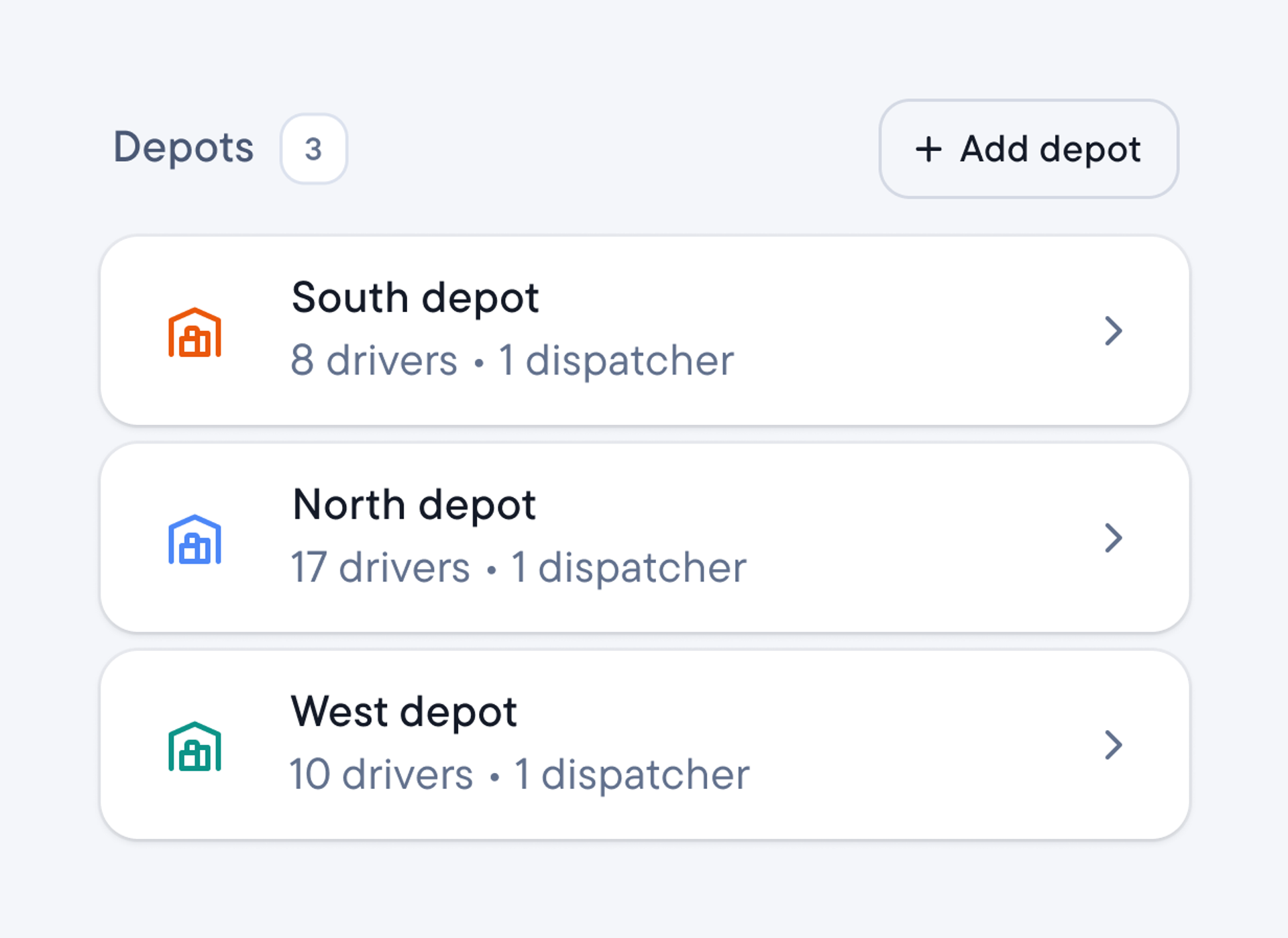Click the orange South depot warehouse icon
This screenshot has height=938, width=1288.
tap(195, 332)
